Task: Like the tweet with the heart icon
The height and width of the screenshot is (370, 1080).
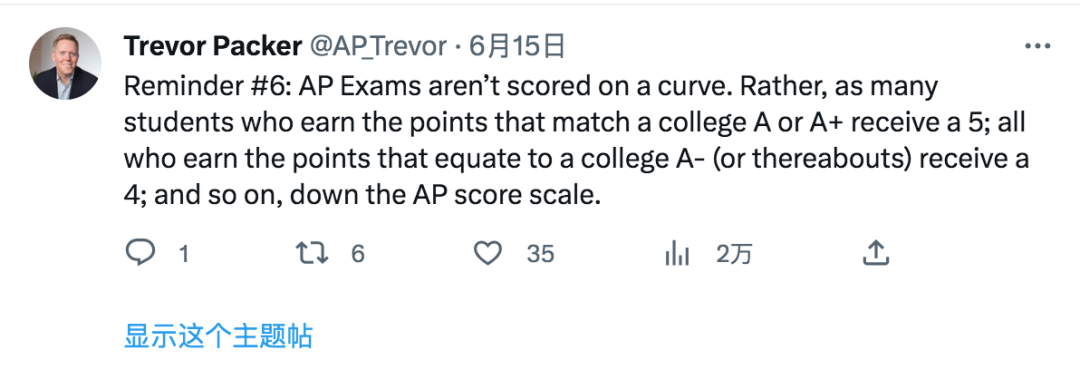Action: [488, 254]
